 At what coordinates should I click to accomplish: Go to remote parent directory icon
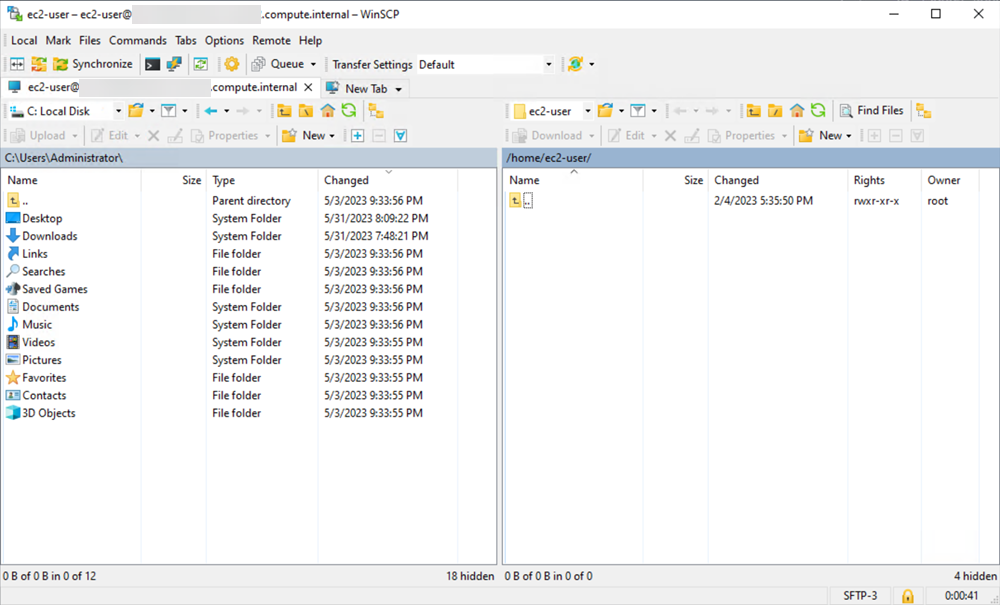tap(754, 111)
